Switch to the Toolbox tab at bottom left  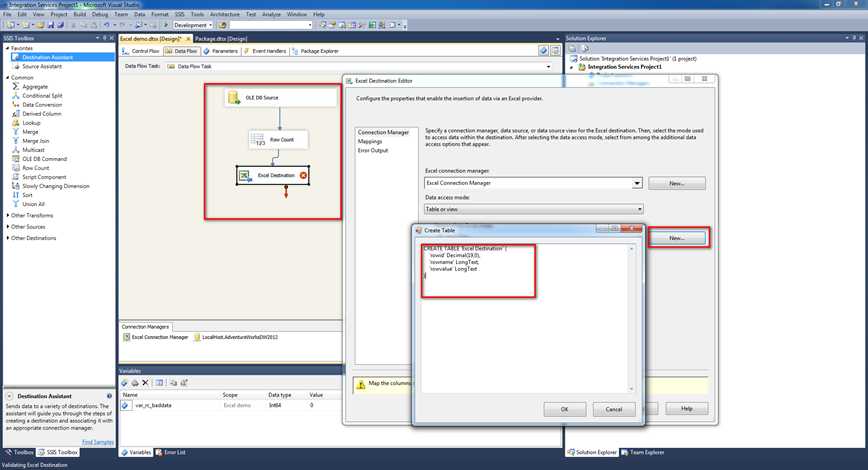pyautogui.click(x=19, y=452)
